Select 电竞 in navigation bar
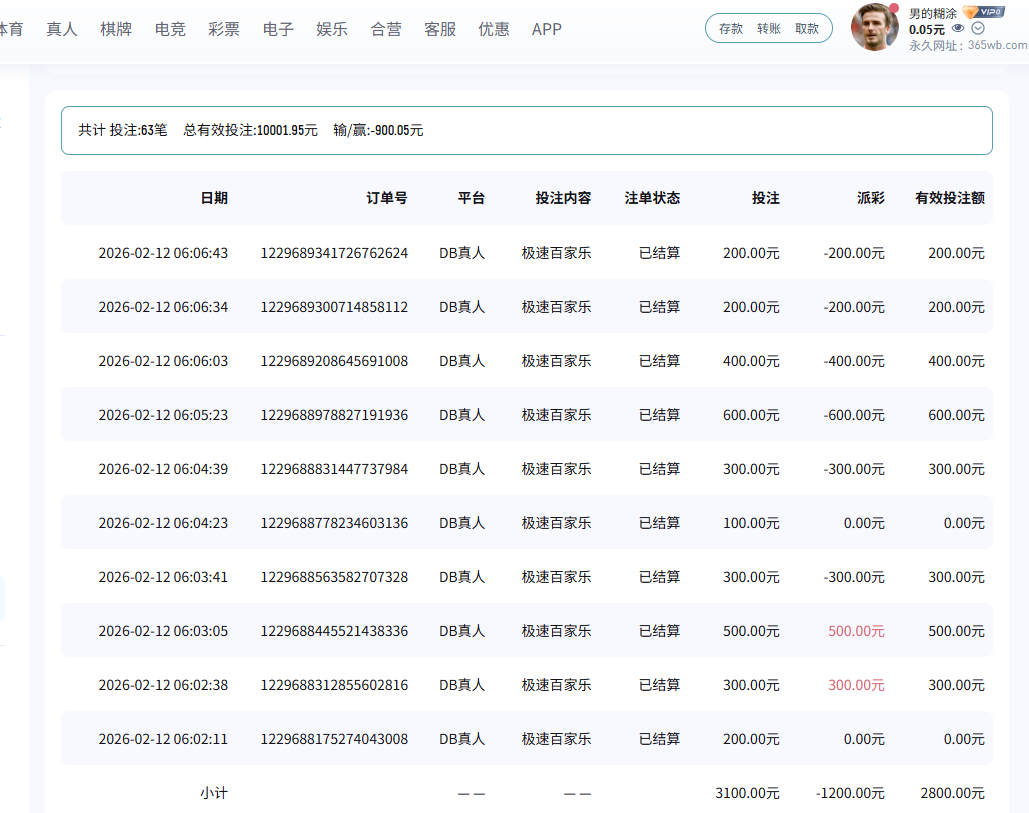1029x813 pixels. tap(170, 29)
